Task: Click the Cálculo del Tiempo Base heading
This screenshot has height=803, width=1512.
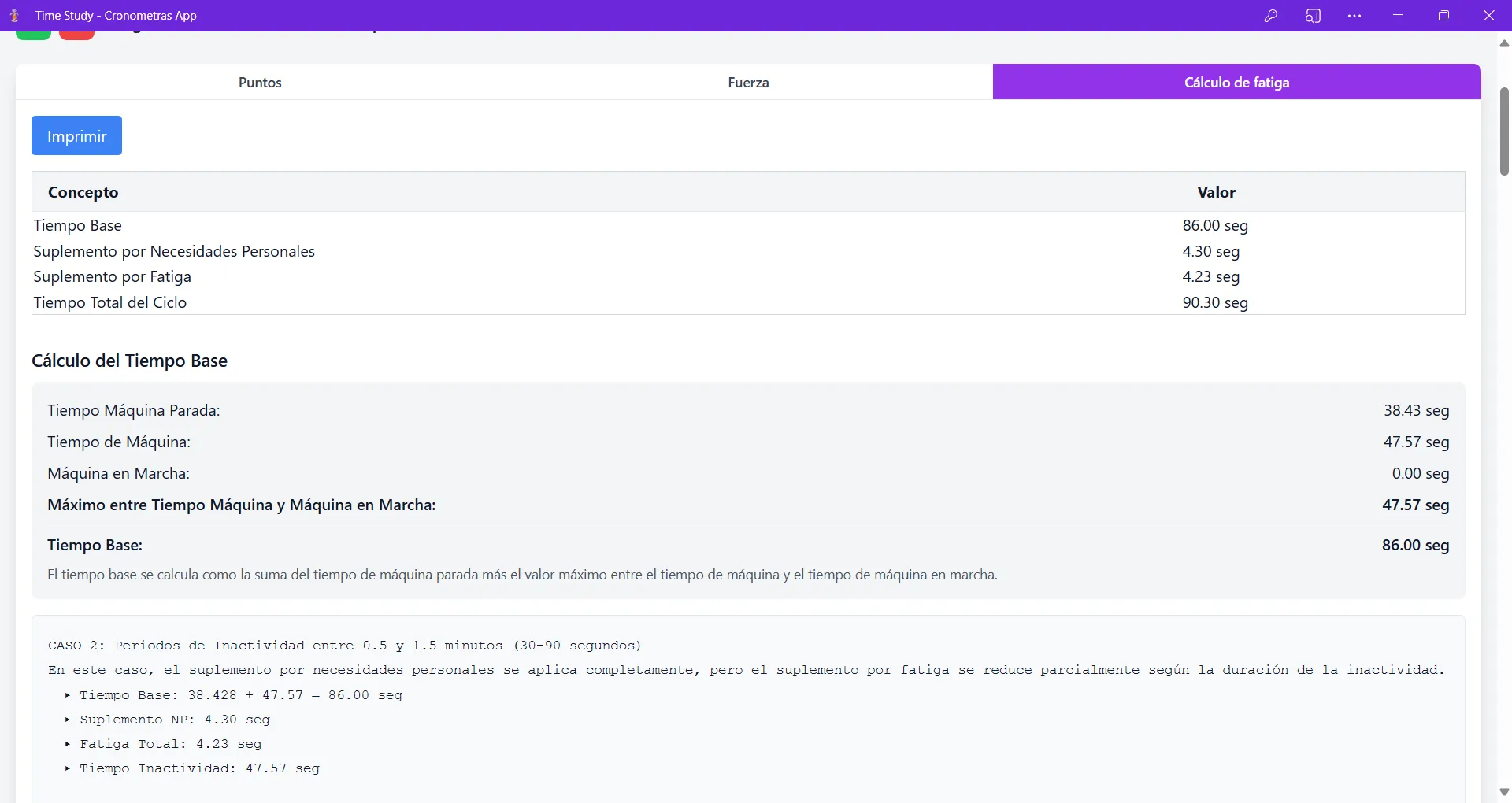Action: click(130, 361)
